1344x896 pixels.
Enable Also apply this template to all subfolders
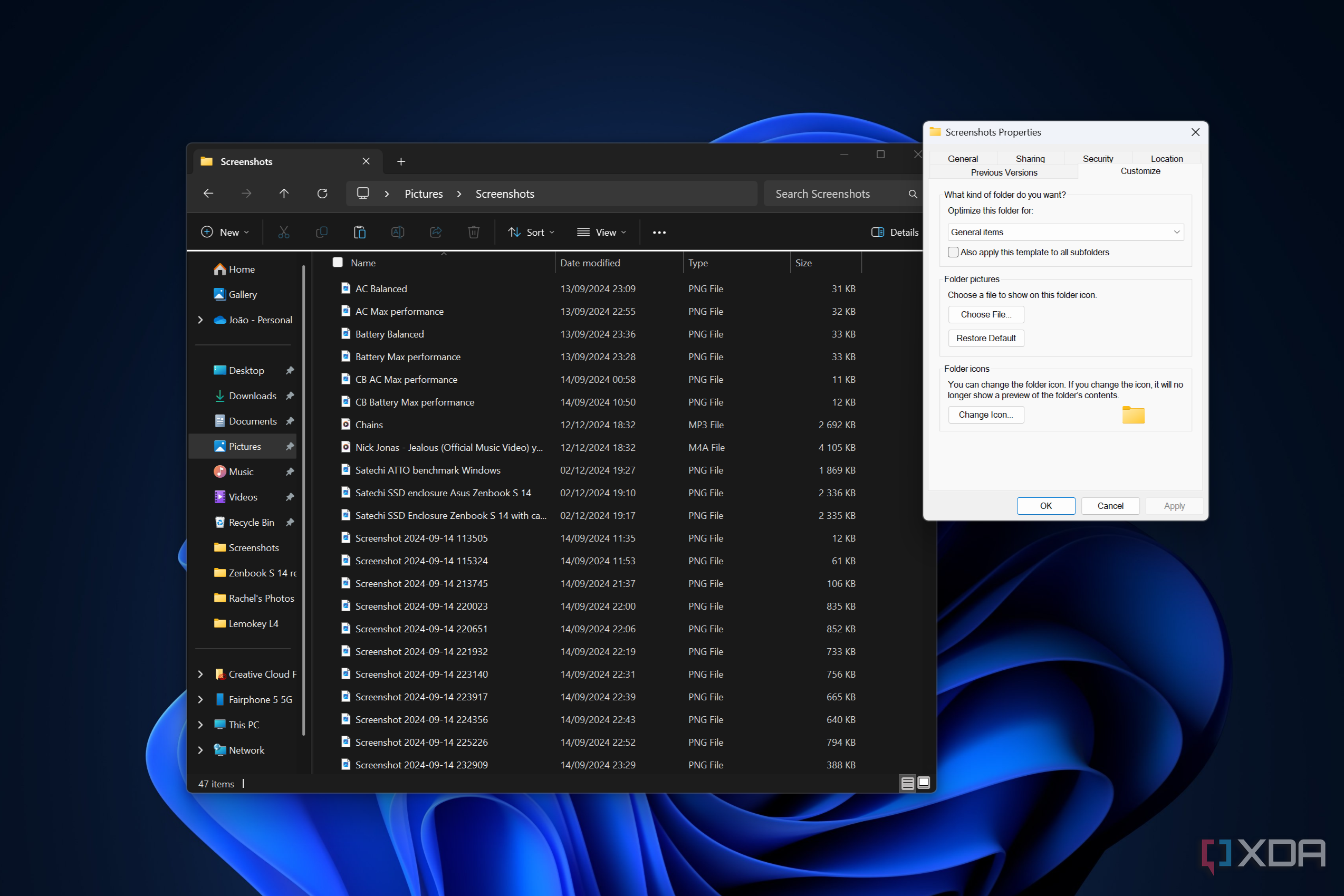953,252
